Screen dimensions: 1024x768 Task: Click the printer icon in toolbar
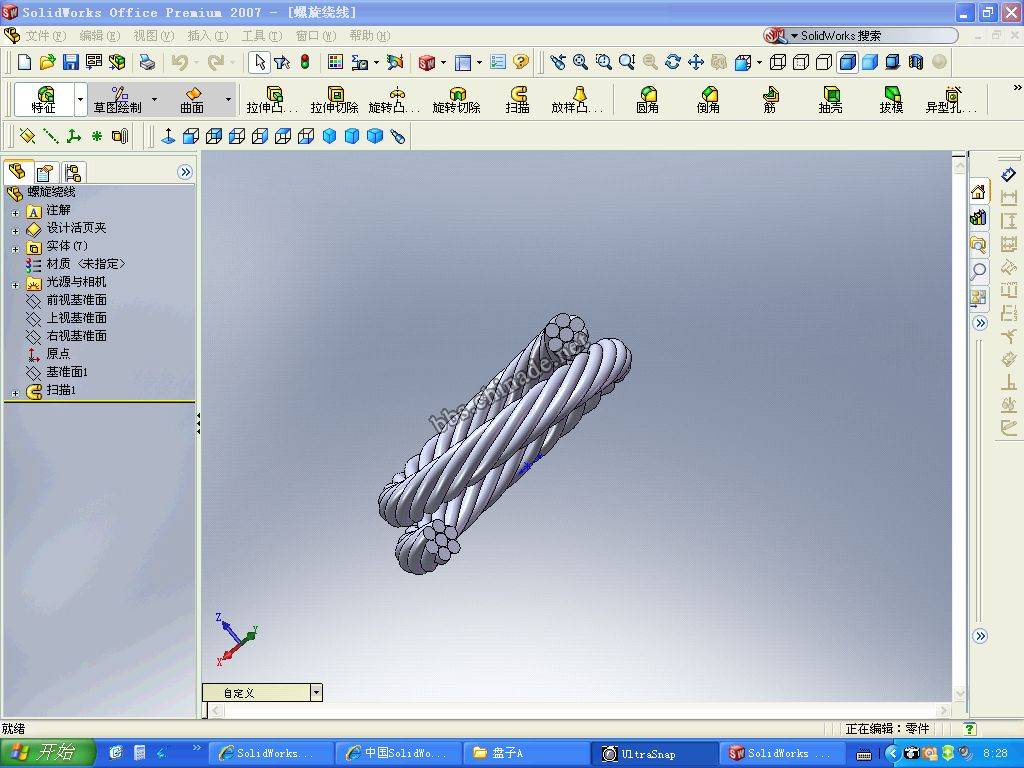(x=147, y=62)
